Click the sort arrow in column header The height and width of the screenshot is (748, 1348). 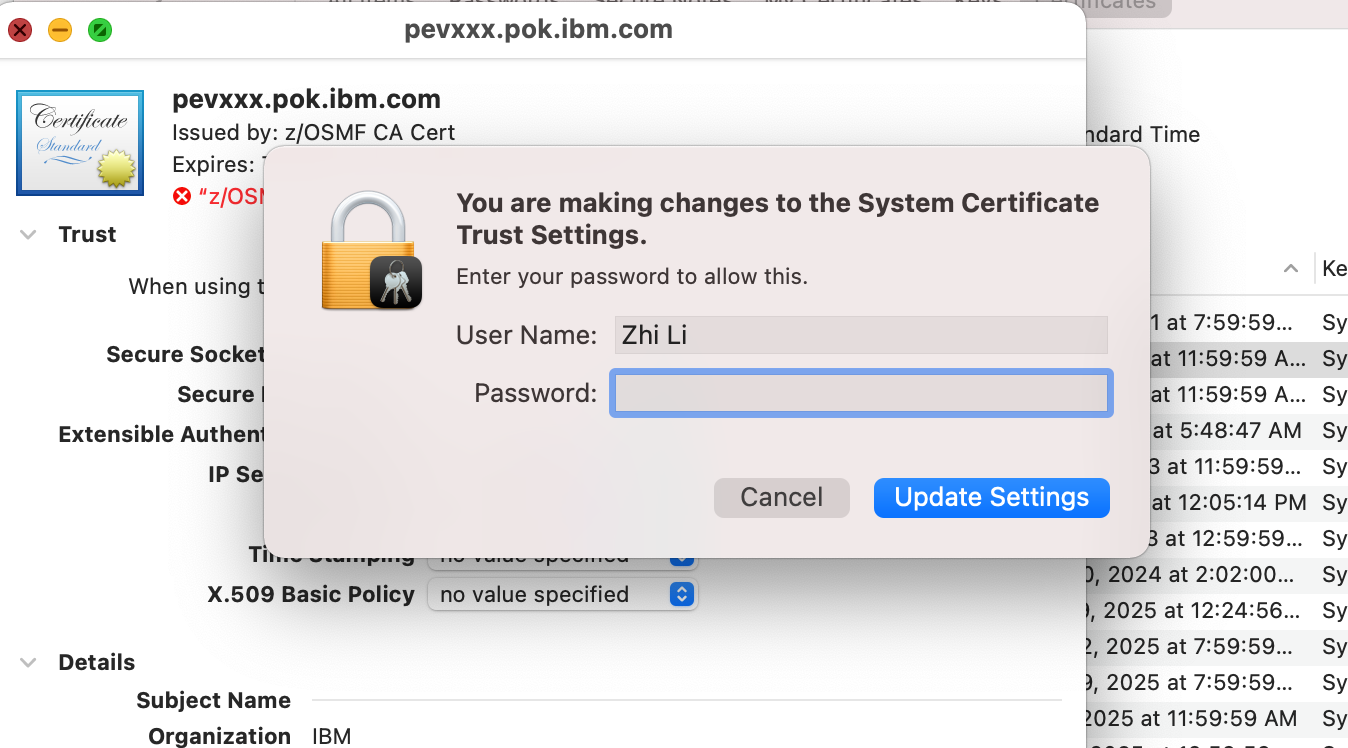click(x=1291, y=269)
